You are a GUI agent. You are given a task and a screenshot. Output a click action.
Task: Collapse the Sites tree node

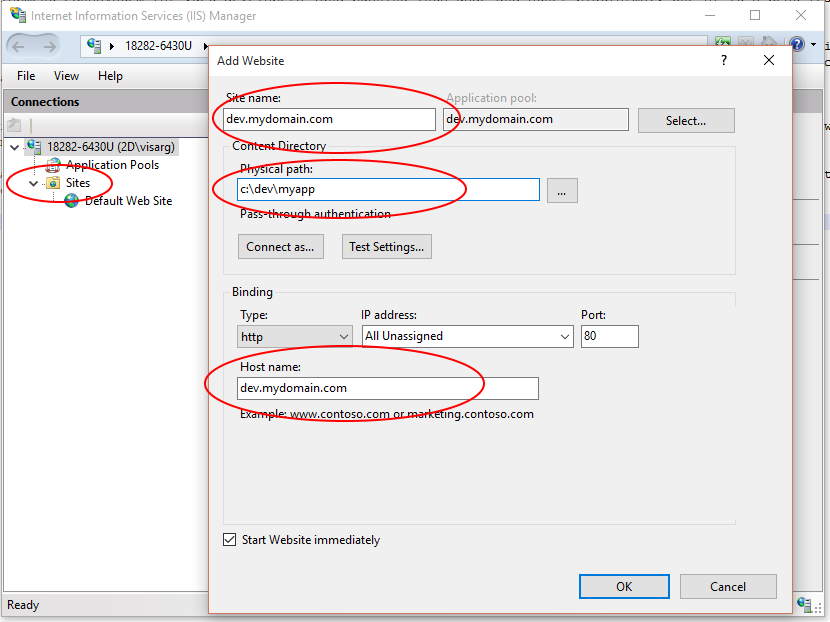pos(33,183)
